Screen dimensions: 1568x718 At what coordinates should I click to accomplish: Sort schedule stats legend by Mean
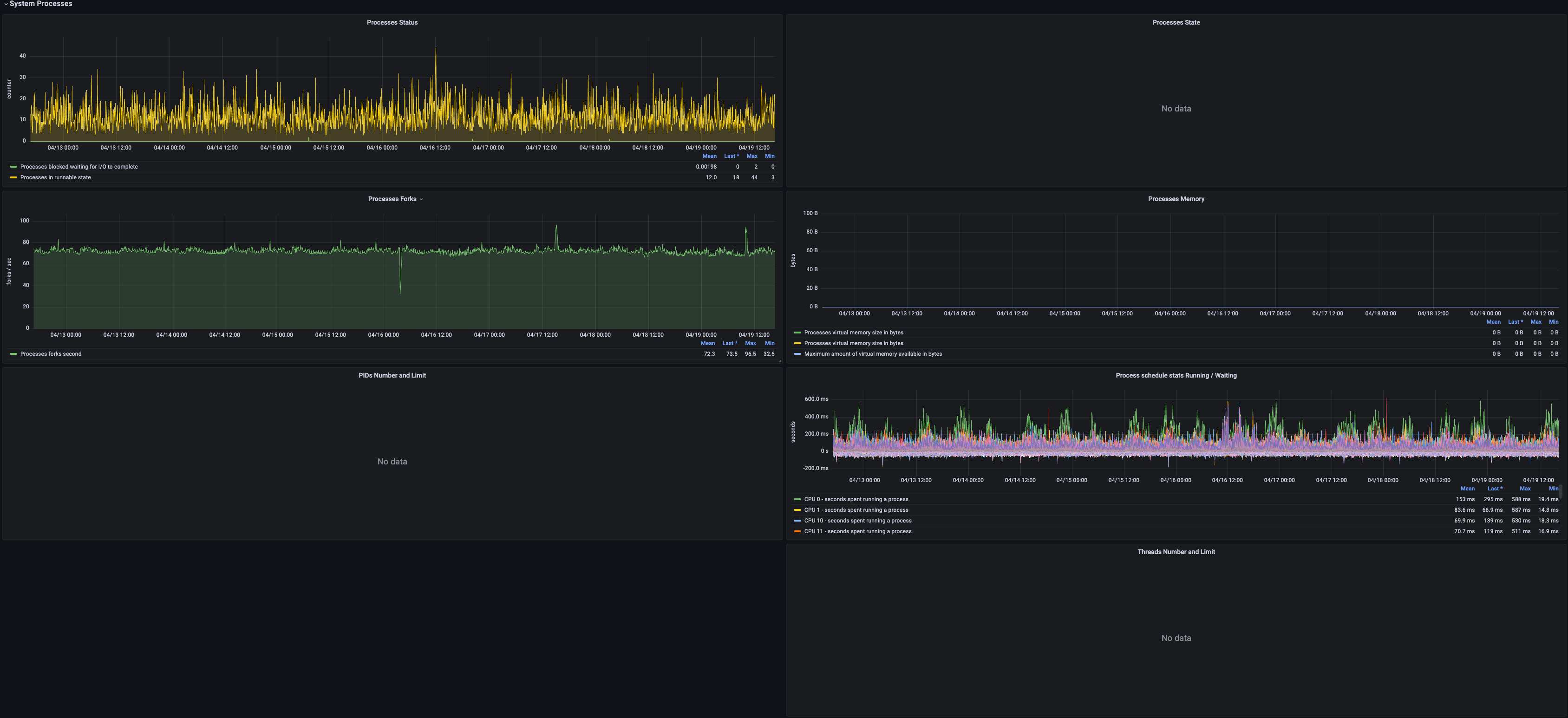pyautogui.click(x=1468, y=489)
